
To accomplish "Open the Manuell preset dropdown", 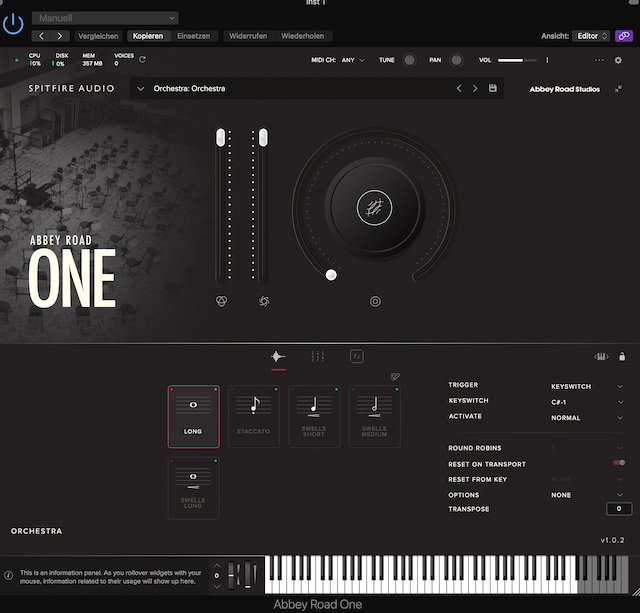I will click(x=105, y=18).
